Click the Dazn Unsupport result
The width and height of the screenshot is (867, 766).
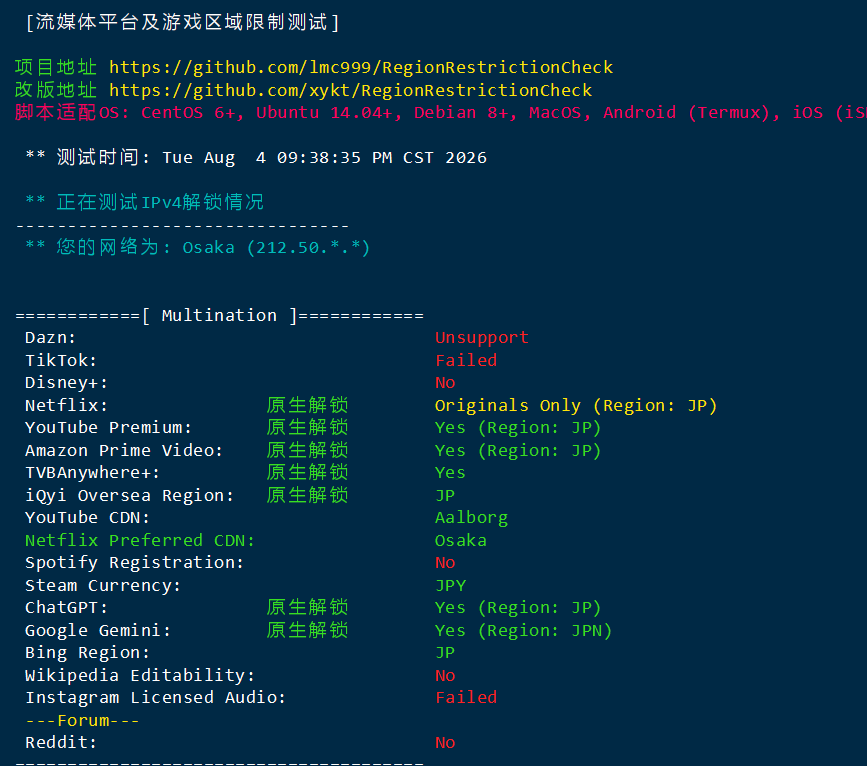click(482, 337)
